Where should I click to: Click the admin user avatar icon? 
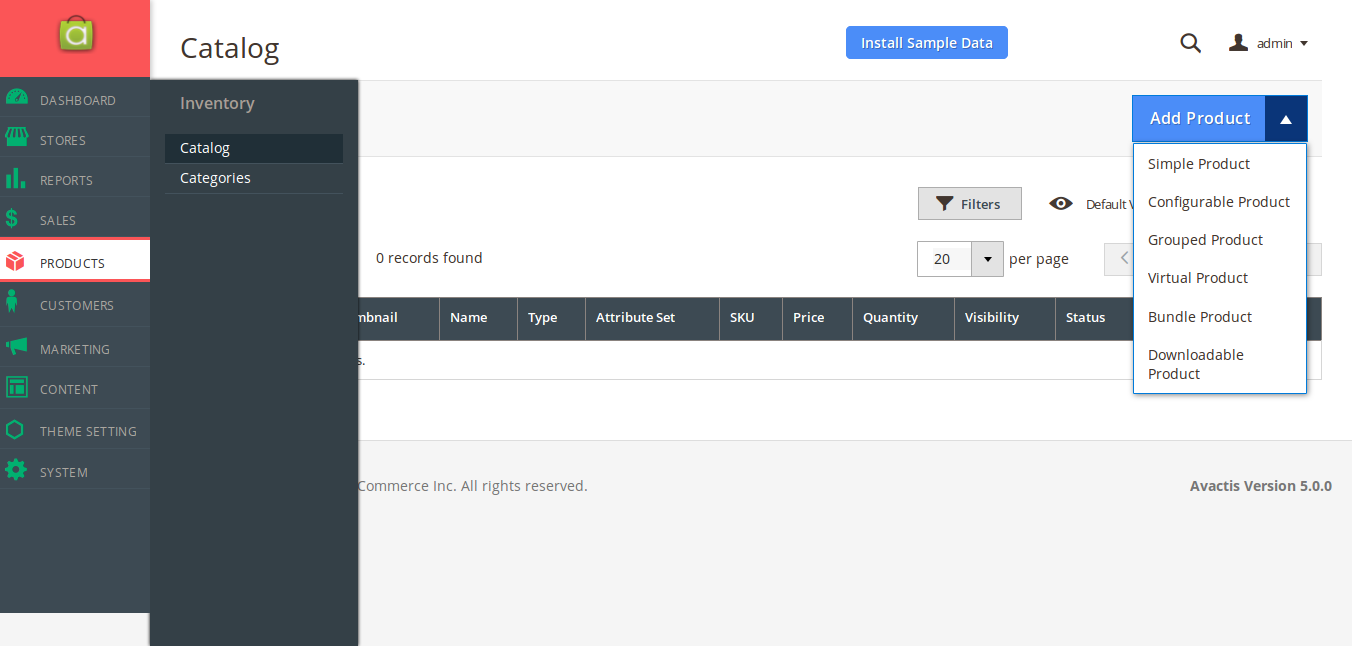point(1239,42)
